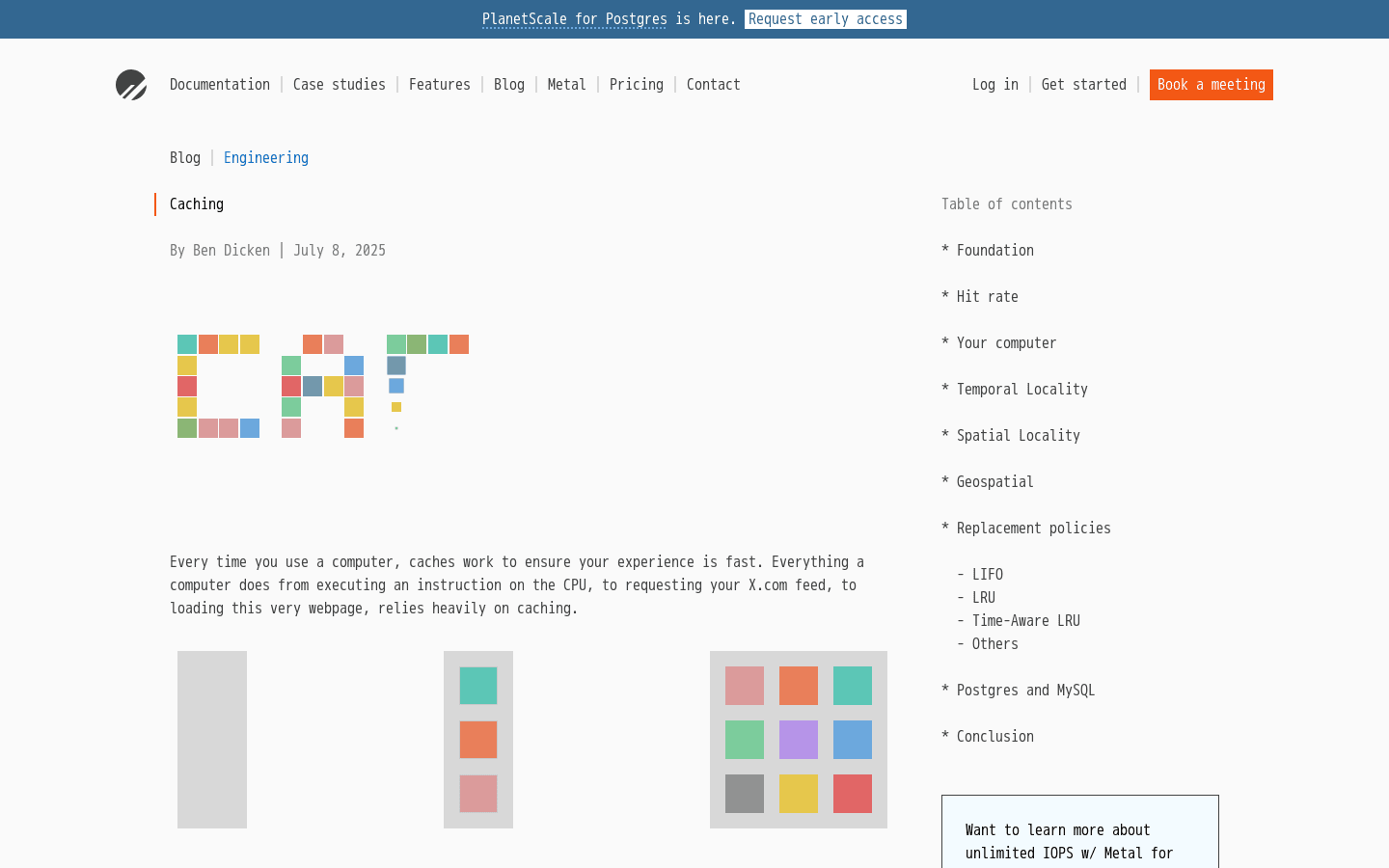
Task: Go to the Metal page
Action: click(566, 85)
